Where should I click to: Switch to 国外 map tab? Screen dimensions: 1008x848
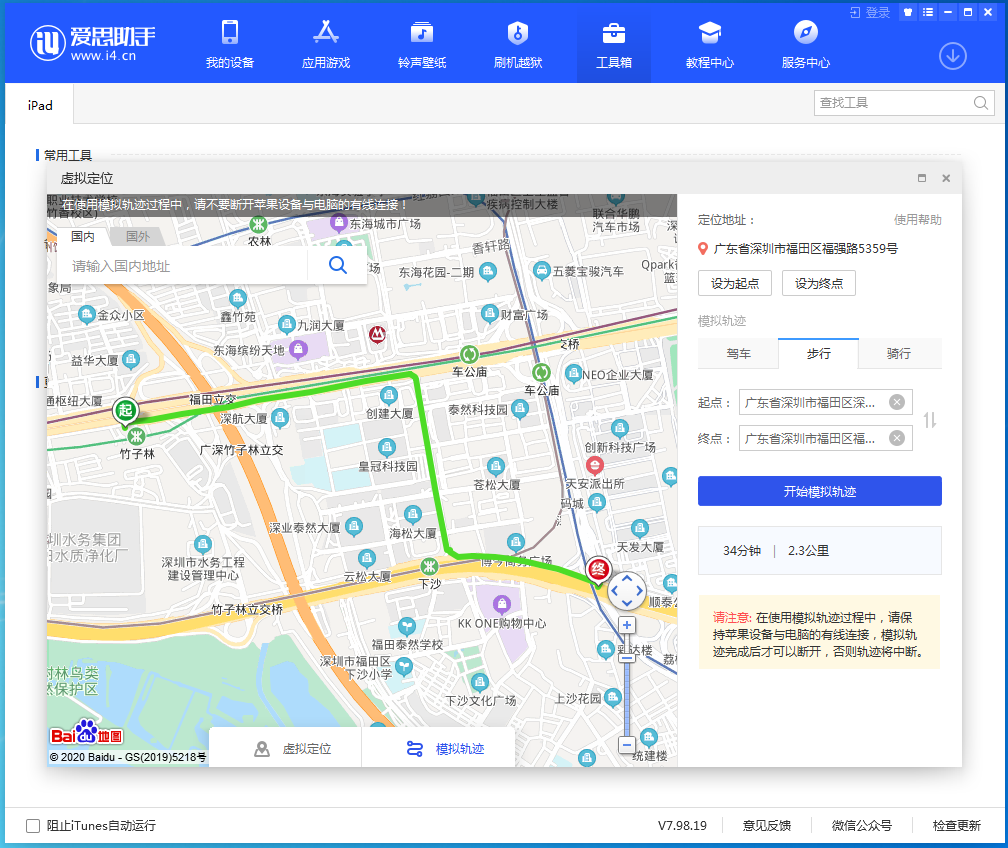tap(138, 237)
